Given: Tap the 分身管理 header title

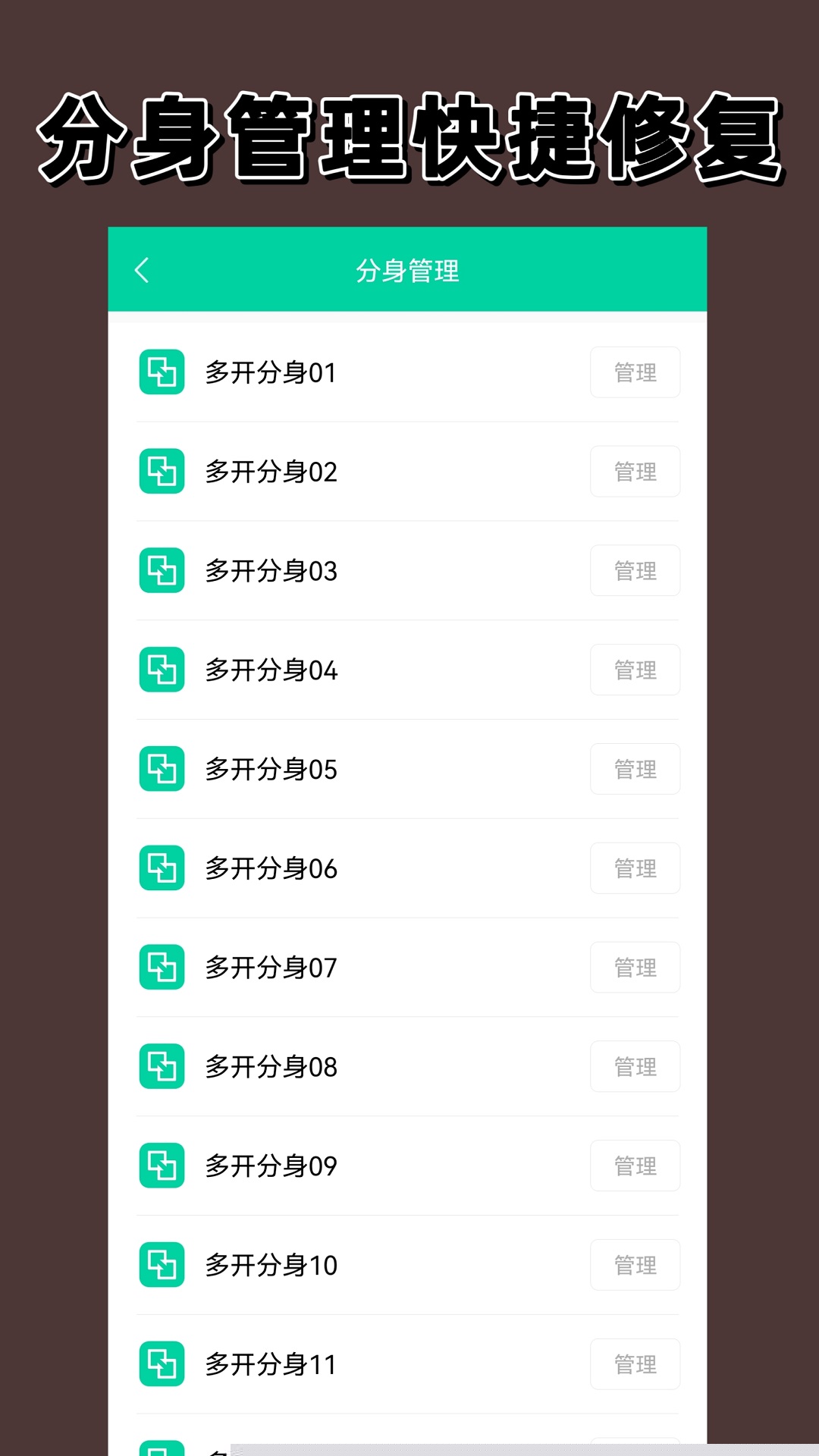Looking at the screenshot, I should [407, 271].
